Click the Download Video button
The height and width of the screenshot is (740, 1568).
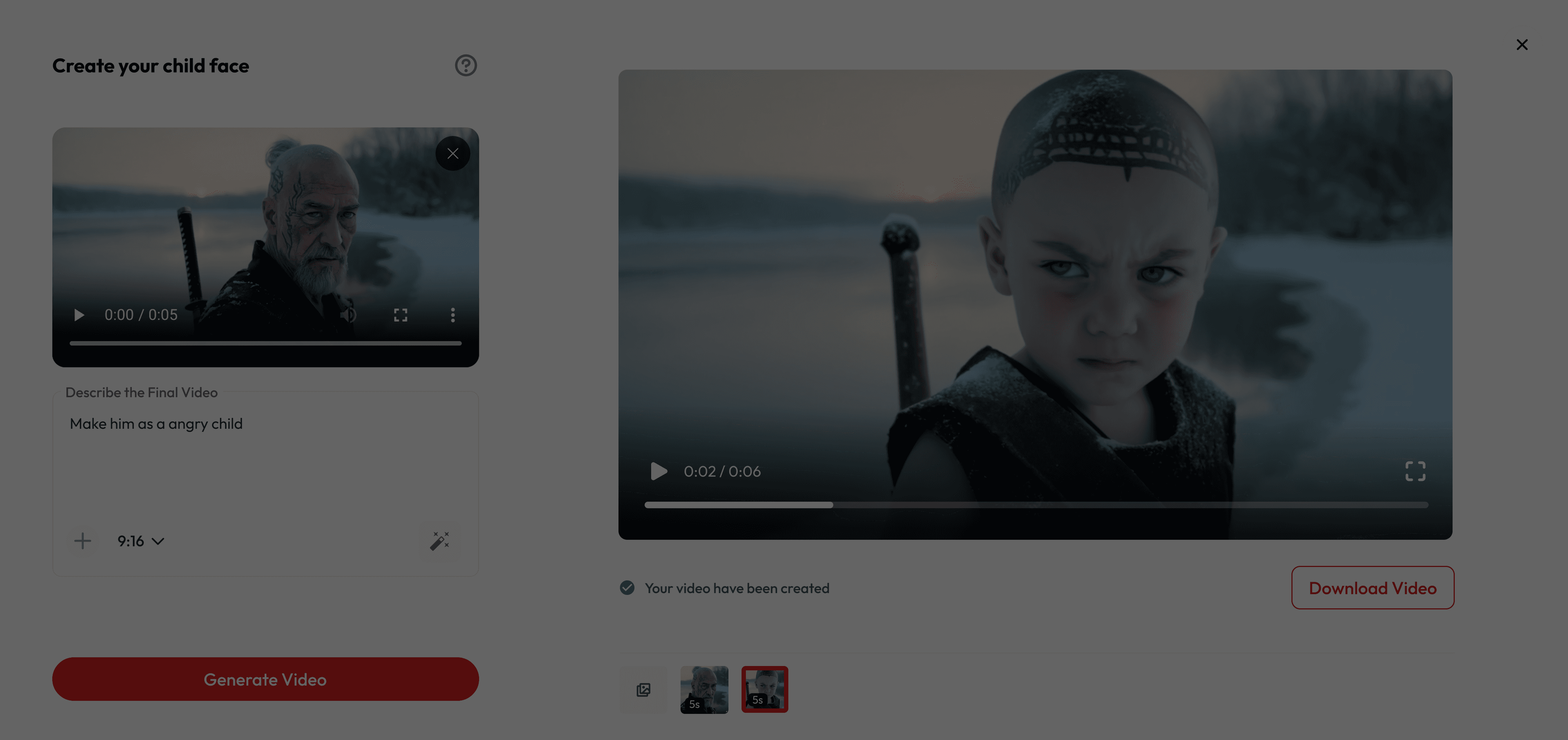[x=1372, y=588]
